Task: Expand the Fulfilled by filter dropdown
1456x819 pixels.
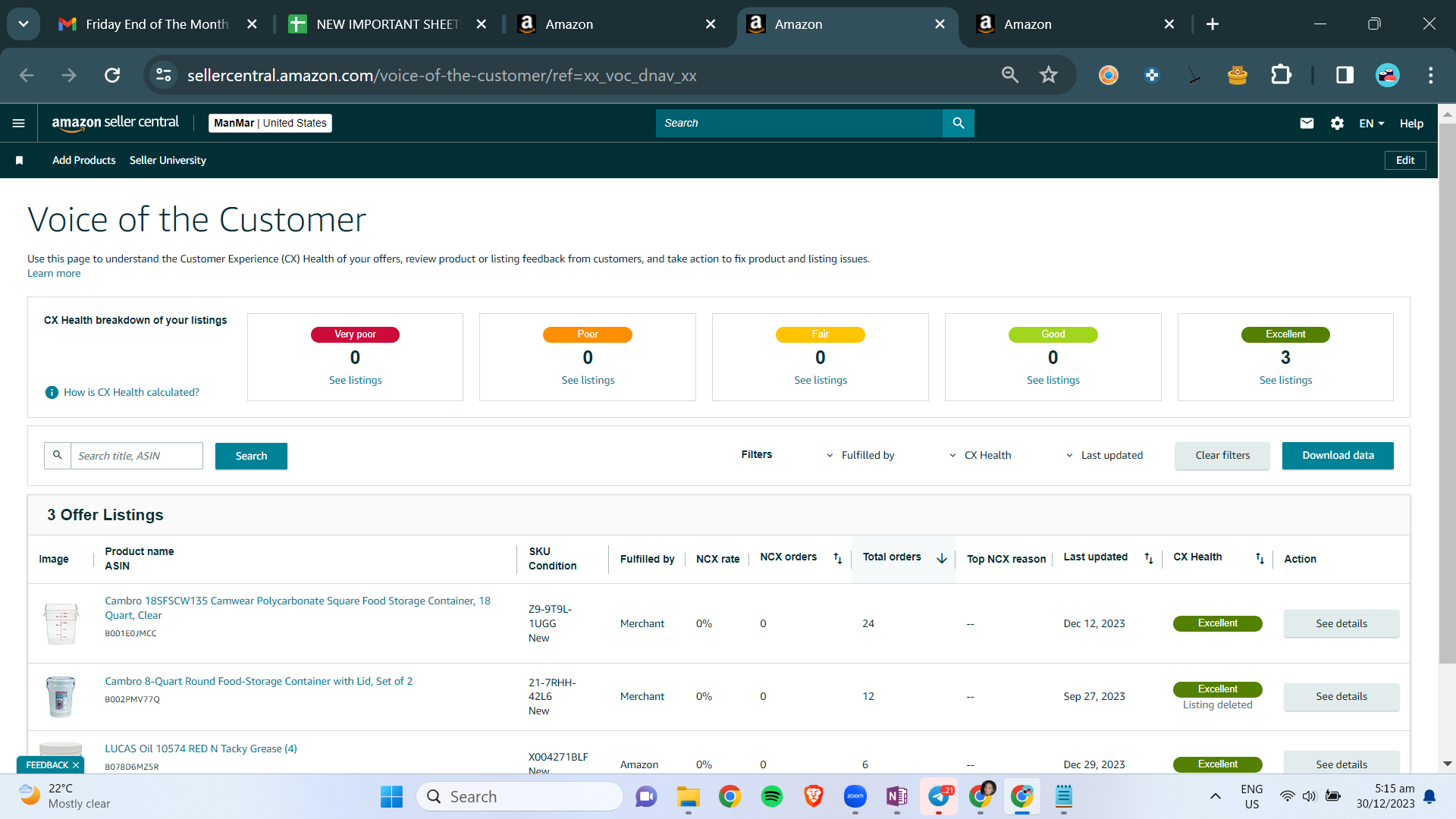Action: pos(860,455)
